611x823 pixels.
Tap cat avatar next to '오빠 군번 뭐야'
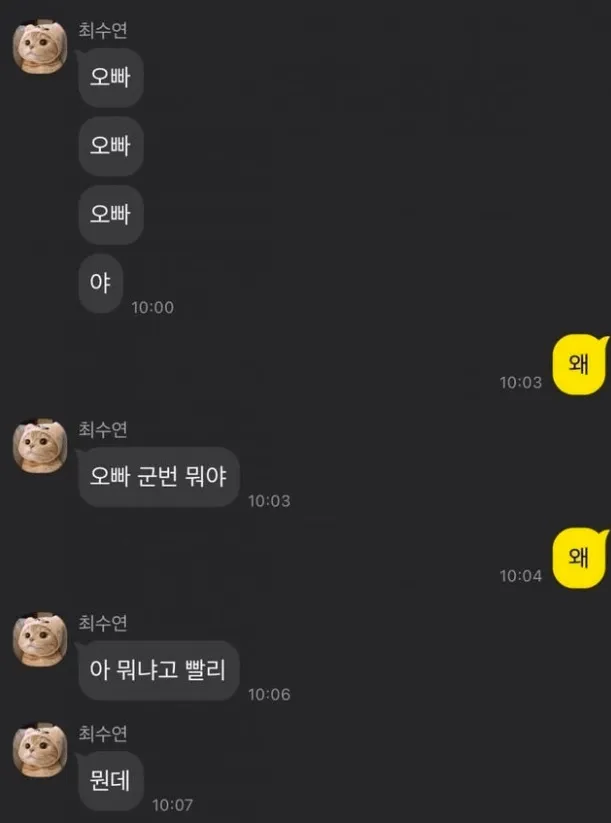click(40, 446)
